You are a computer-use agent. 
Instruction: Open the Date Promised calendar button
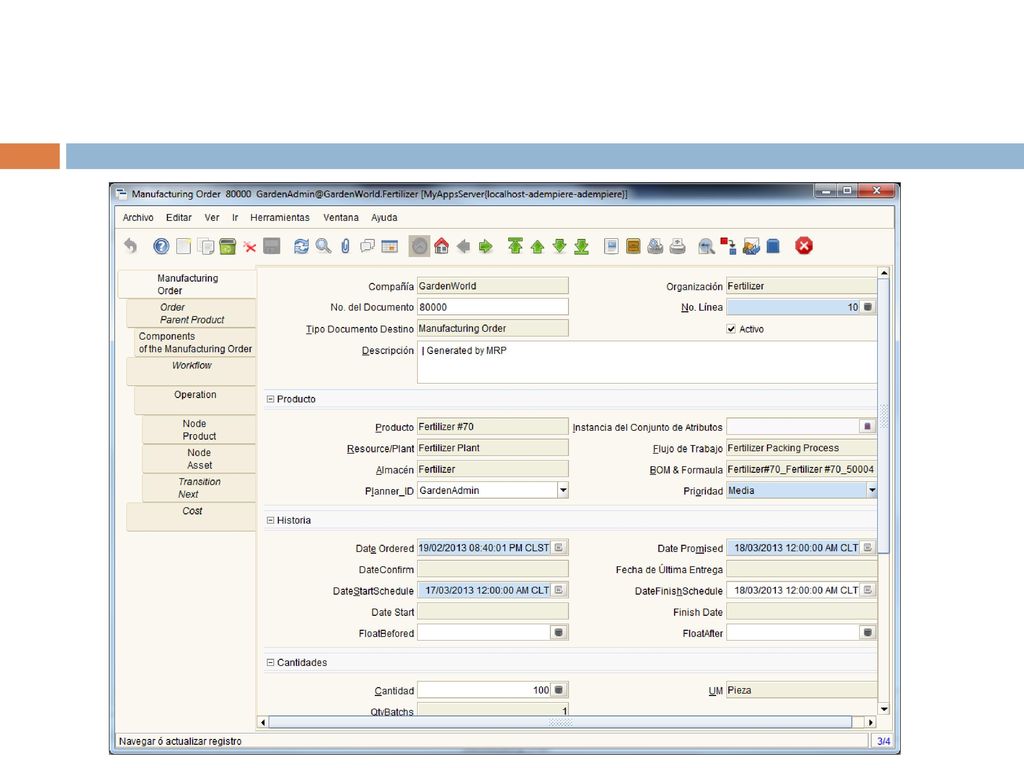pos(868,548)
